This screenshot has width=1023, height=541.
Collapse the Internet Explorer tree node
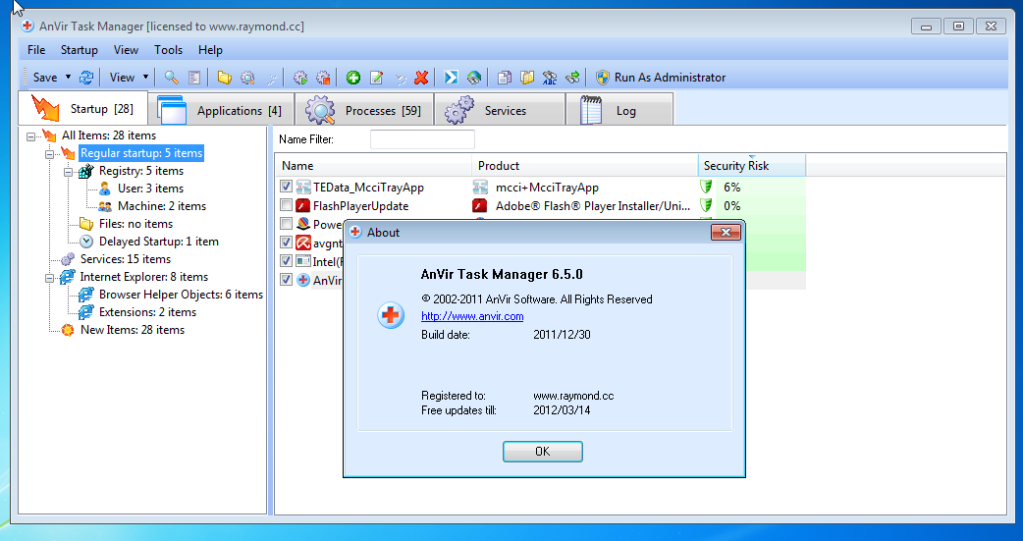pos(50,277)
